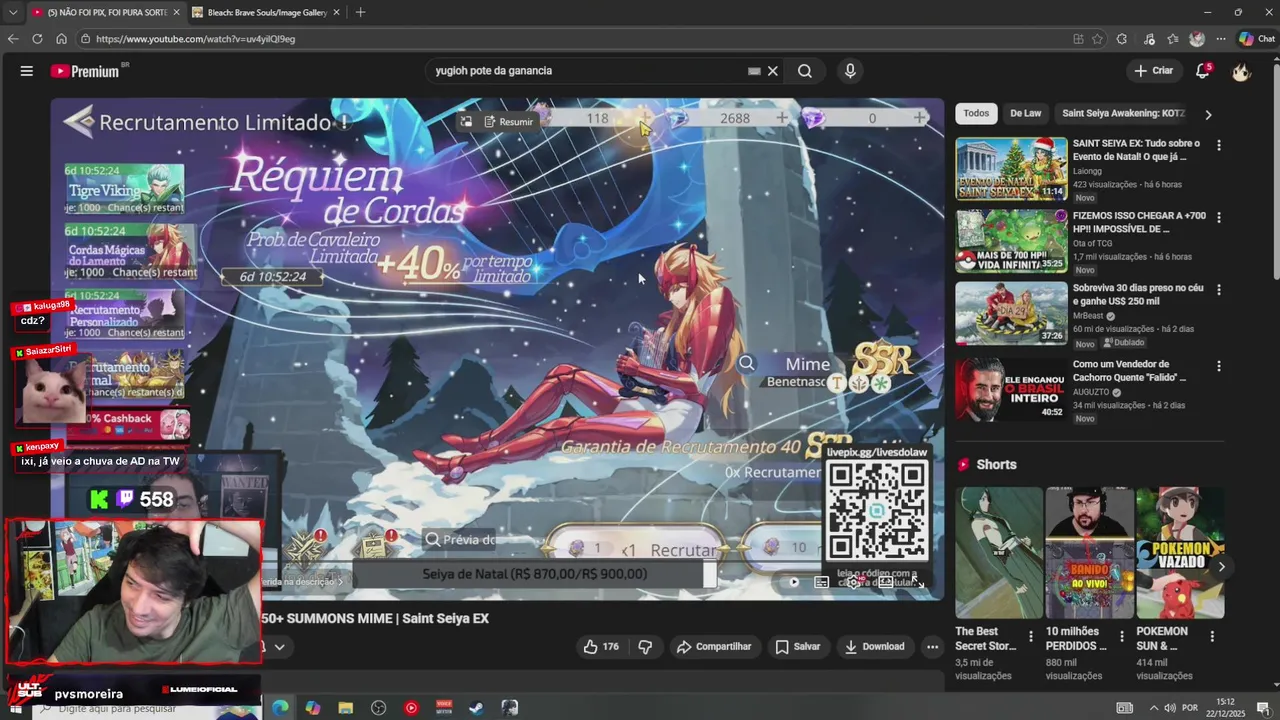
Task: Open options for SAINT SEIYA EX video
Action: pos(1218,145)
